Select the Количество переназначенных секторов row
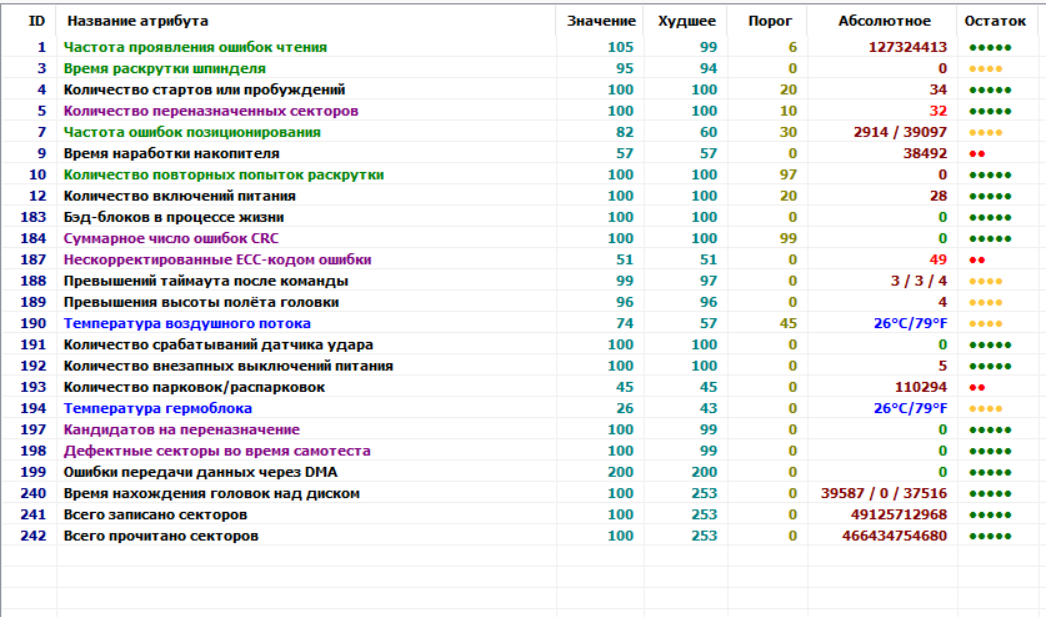The image size is (1046, 617). tap(210, 111)
